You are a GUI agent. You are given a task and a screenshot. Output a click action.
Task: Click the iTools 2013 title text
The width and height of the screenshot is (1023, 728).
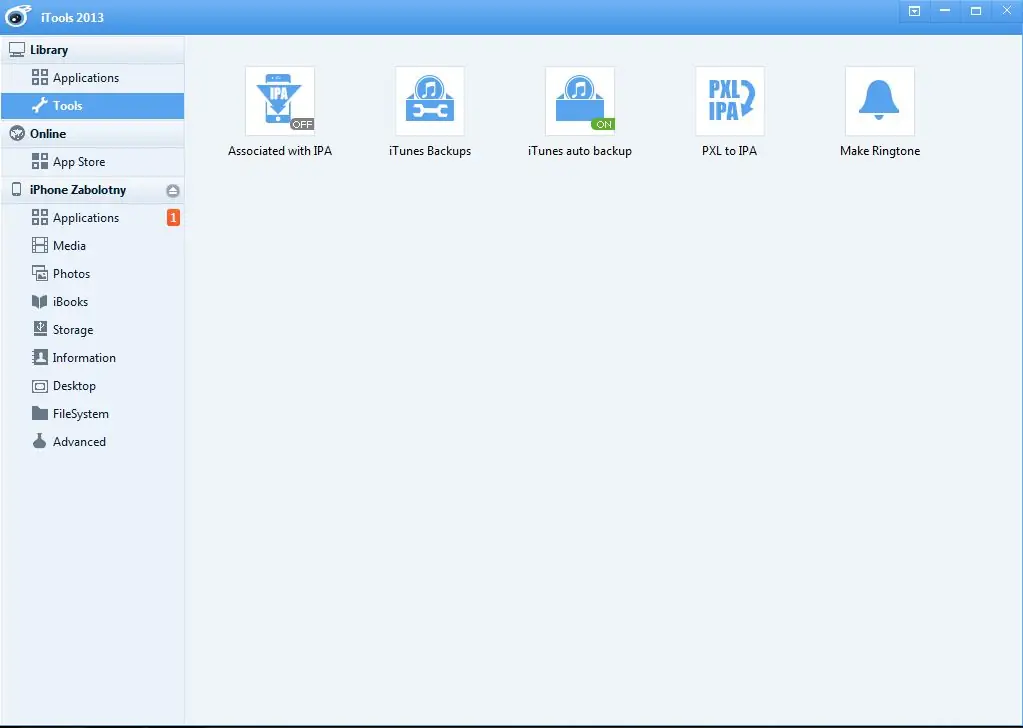[x=72, y=18]
